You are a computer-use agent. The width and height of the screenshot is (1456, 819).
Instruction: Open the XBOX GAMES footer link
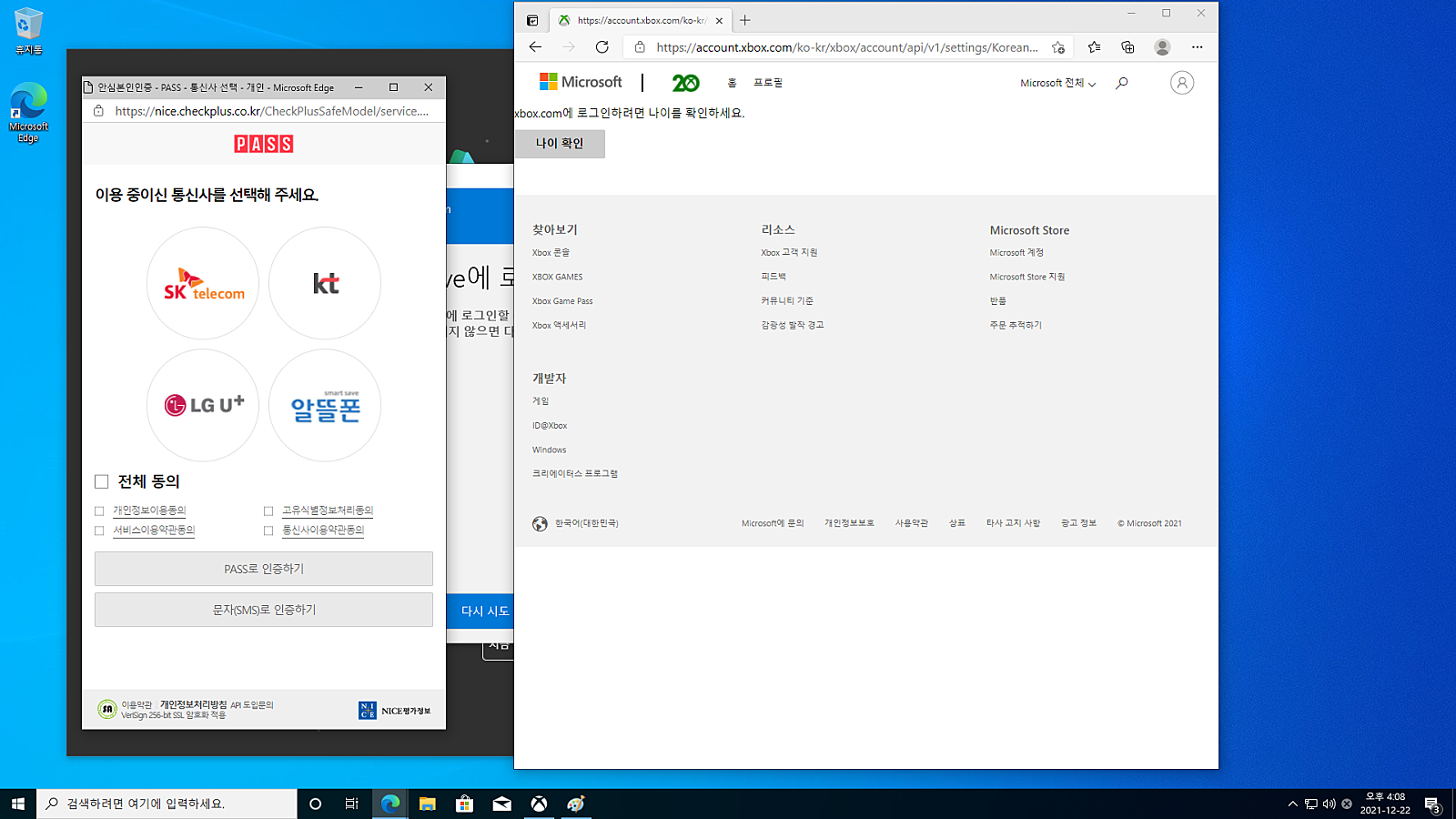[x=558, y=277]
